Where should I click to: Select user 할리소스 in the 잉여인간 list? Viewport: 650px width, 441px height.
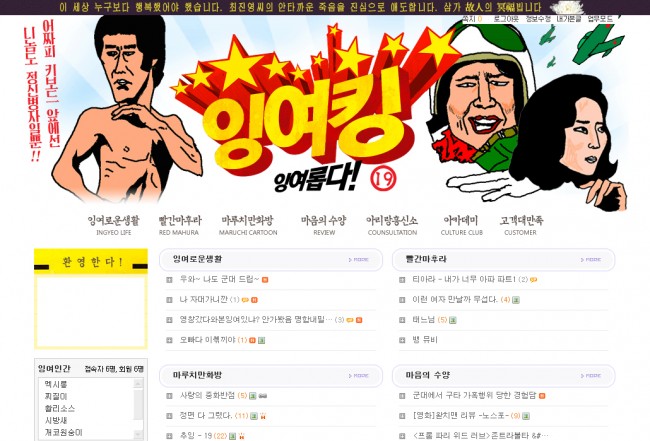click(60, 408)
